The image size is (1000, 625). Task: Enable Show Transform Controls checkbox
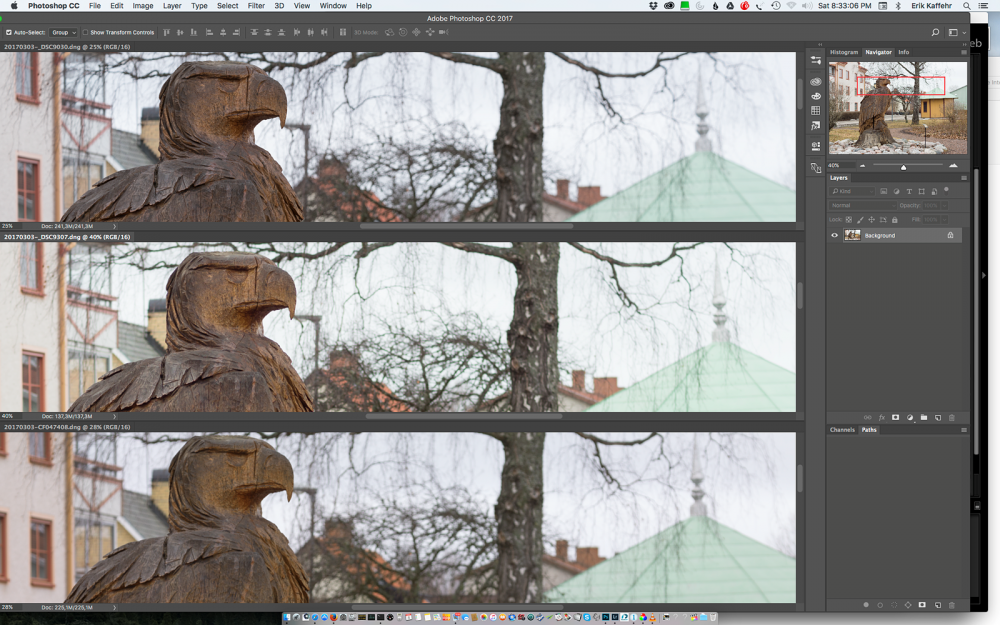click(x=86, y=32)
